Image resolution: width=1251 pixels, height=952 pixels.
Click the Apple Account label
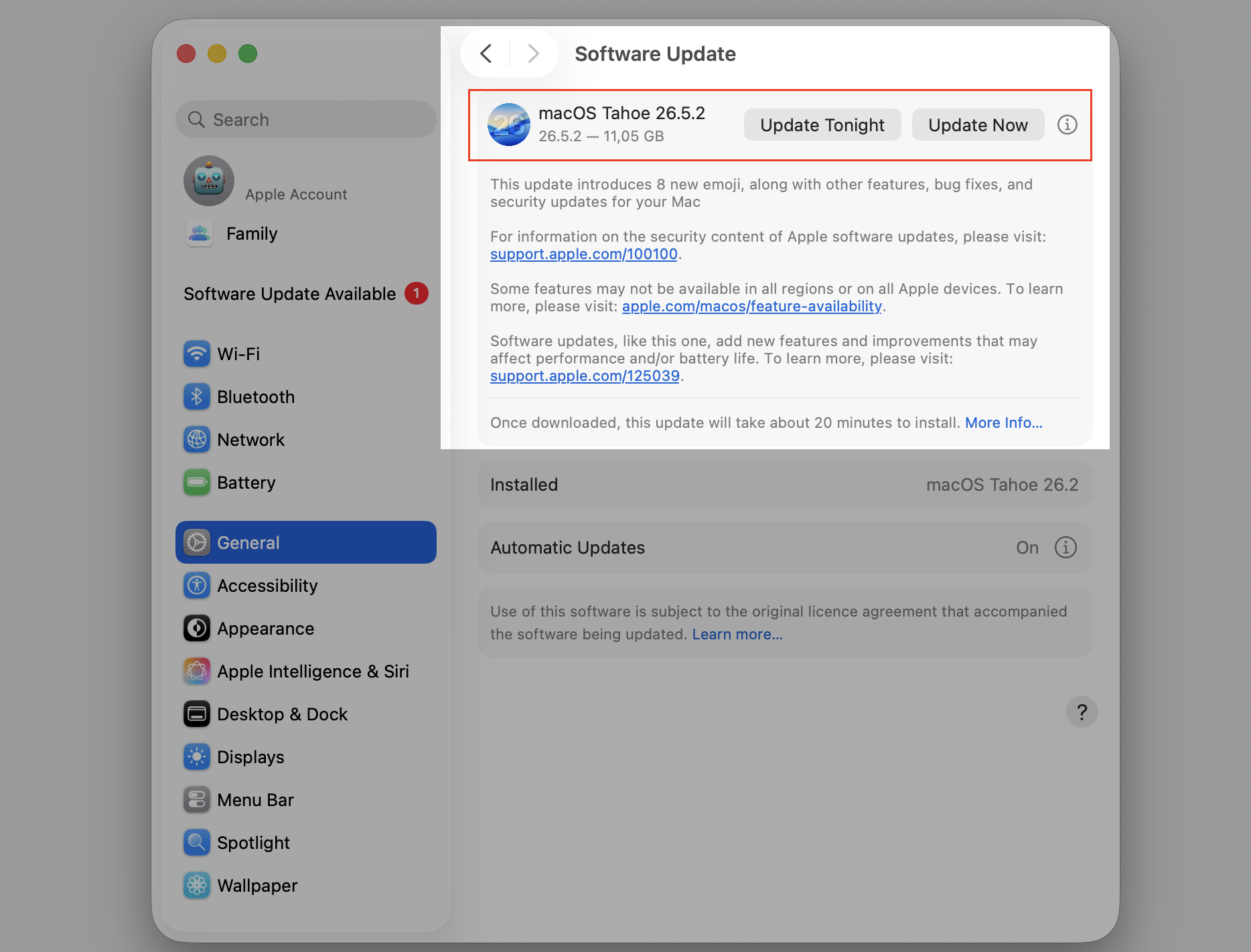(296, 194)
